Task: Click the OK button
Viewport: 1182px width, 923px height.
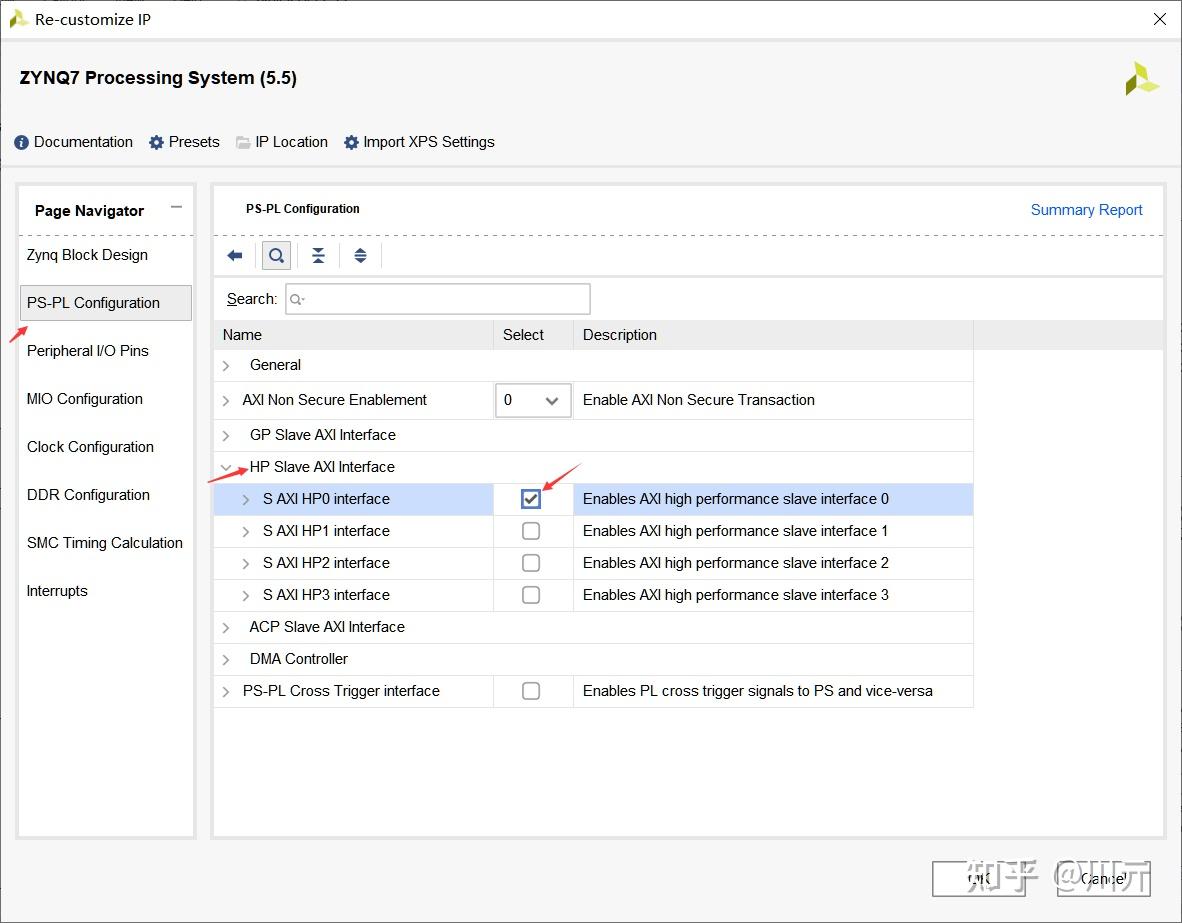Action: (x=978, y=879)
